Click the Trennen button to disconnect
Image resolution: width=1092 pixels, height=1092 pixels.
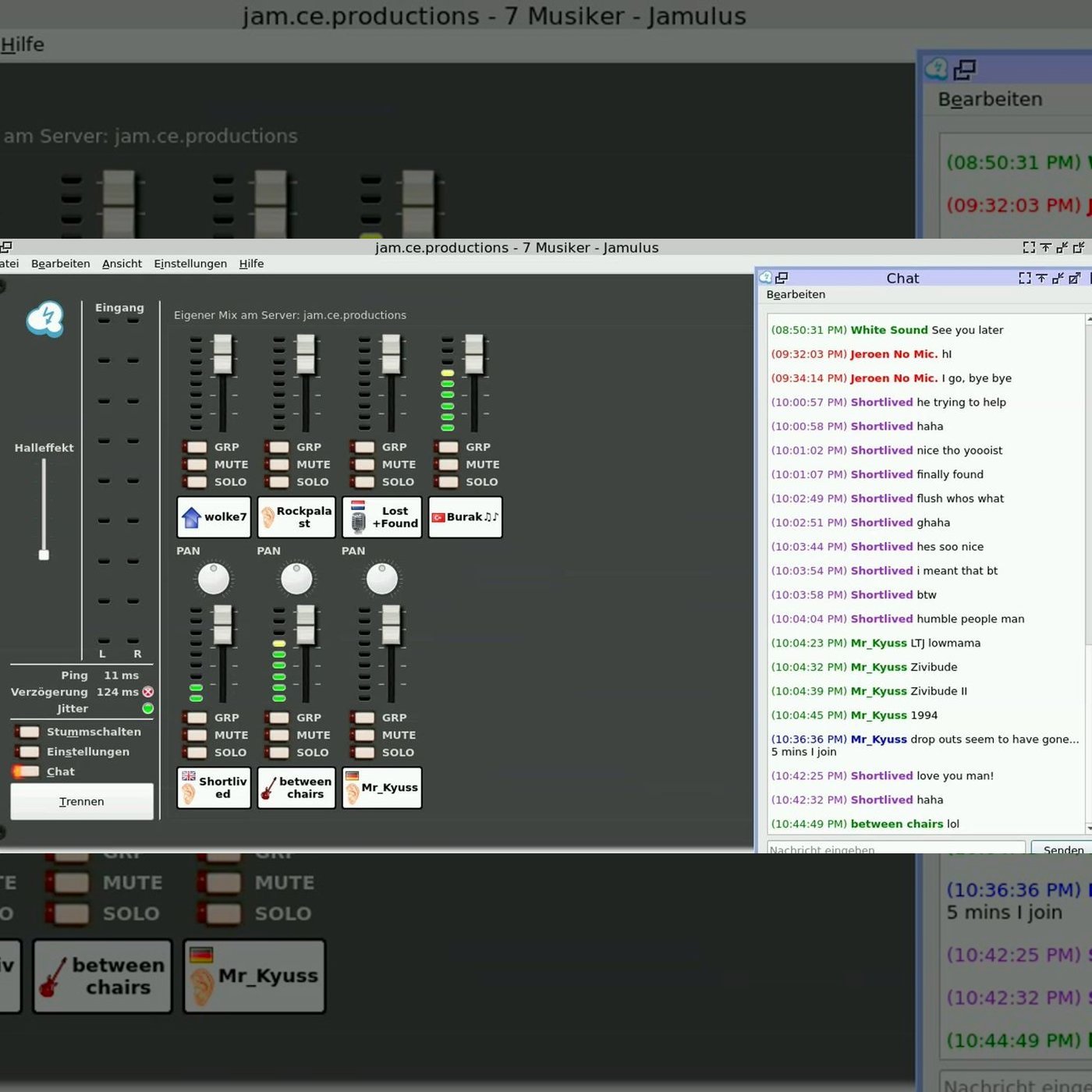(82, 801)
